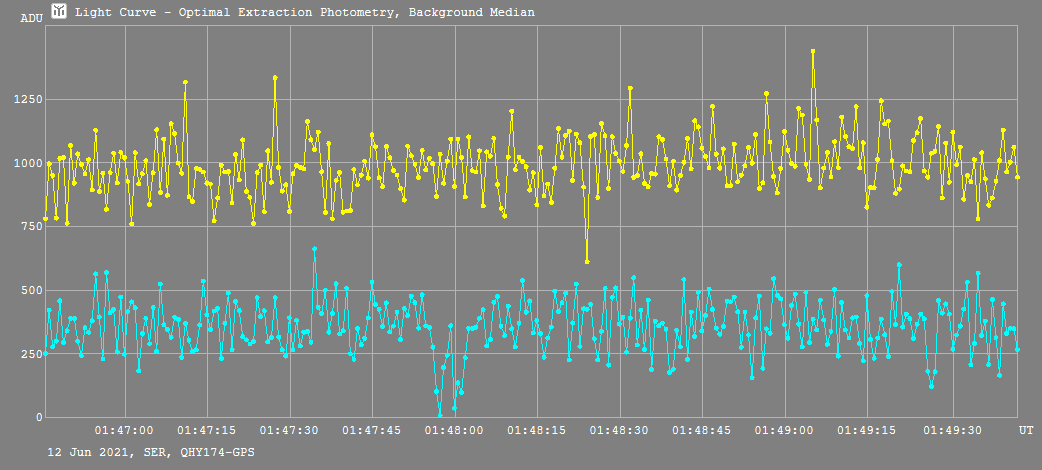Click the UT label at the time axis end

click(x=1026, y=430)
